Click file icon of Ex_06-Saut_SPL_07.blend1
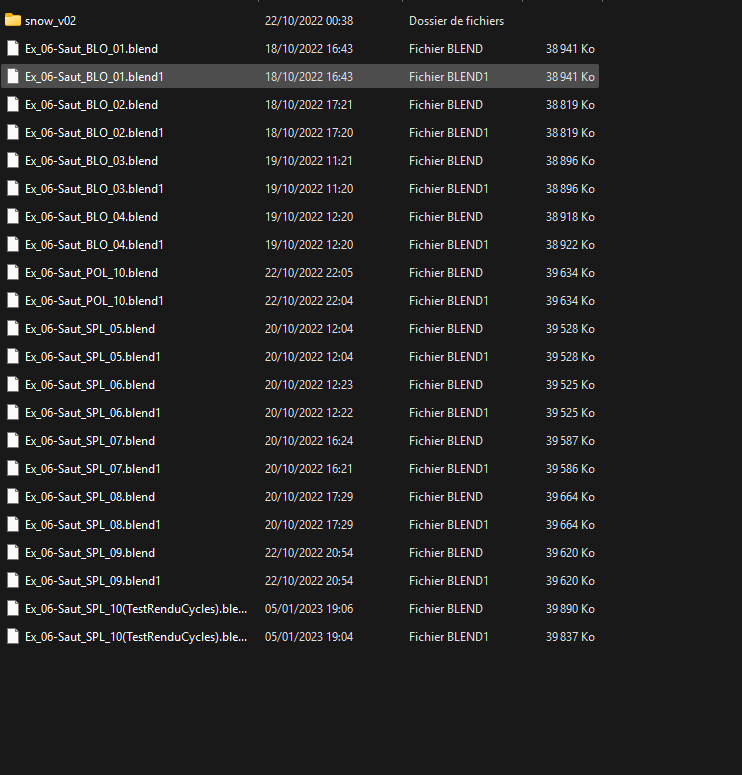 tap(13, 469)
